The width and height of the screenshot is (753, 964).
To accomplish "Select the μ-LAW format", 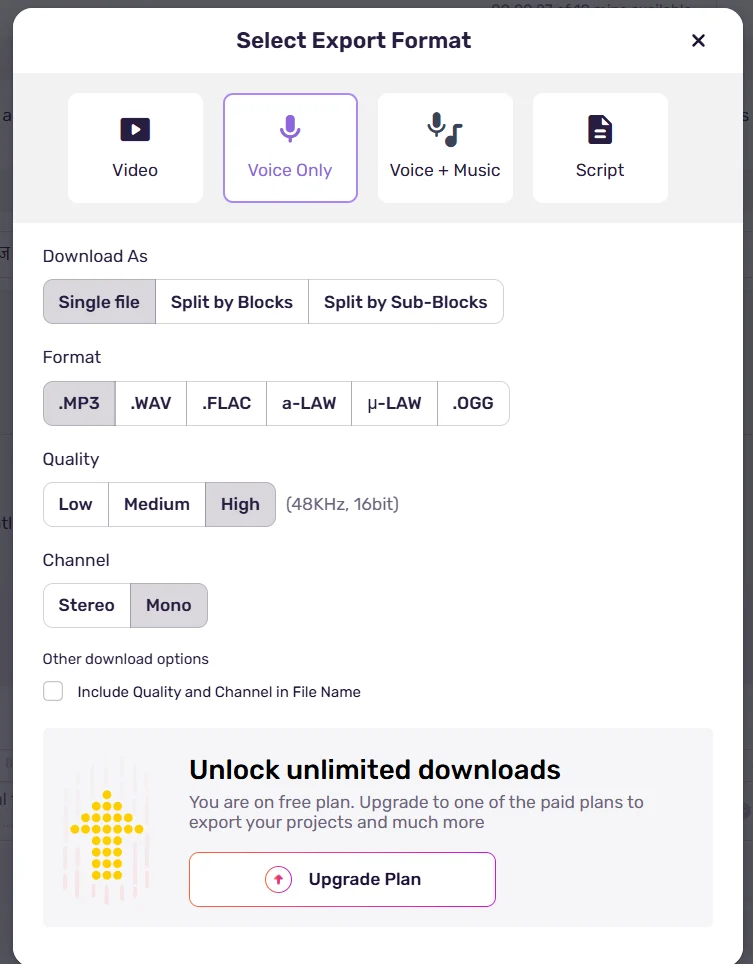I will coord(394,403).
